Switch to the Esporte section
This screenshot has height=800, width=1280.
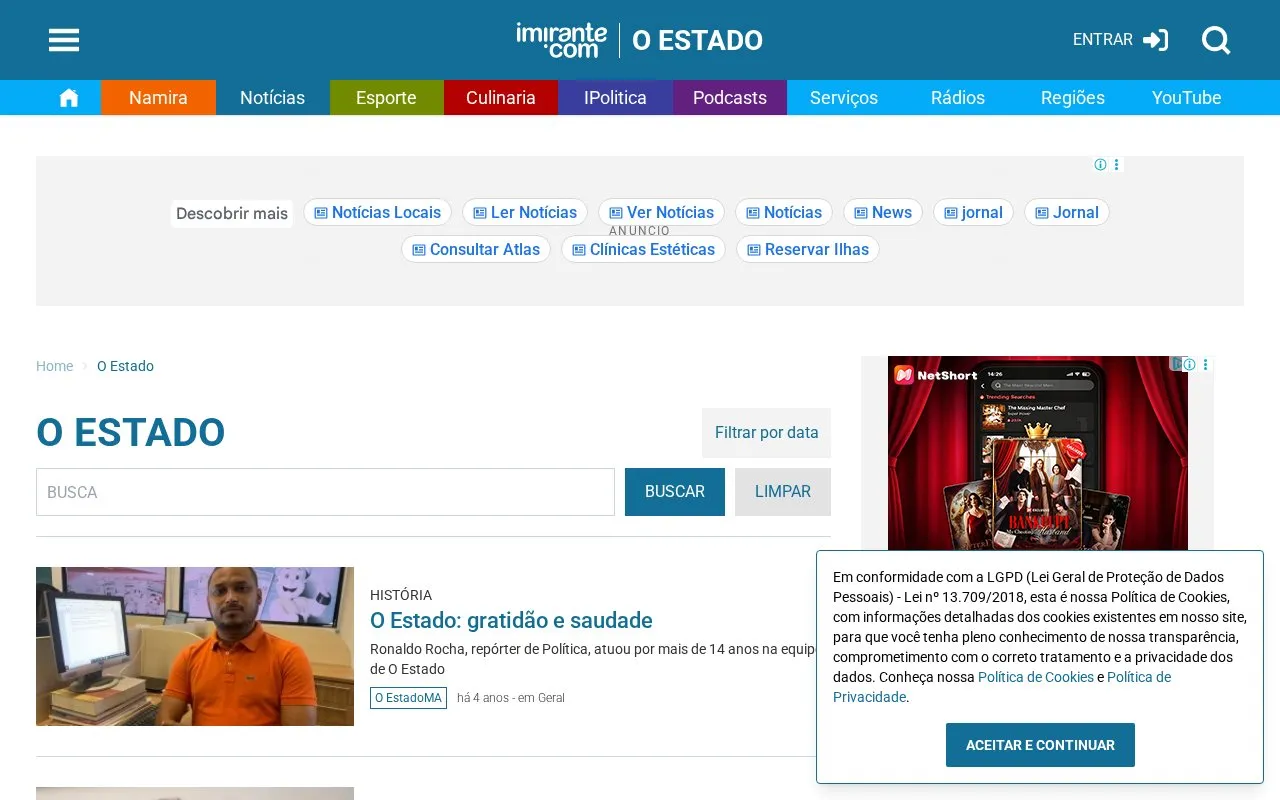point(386,98)
